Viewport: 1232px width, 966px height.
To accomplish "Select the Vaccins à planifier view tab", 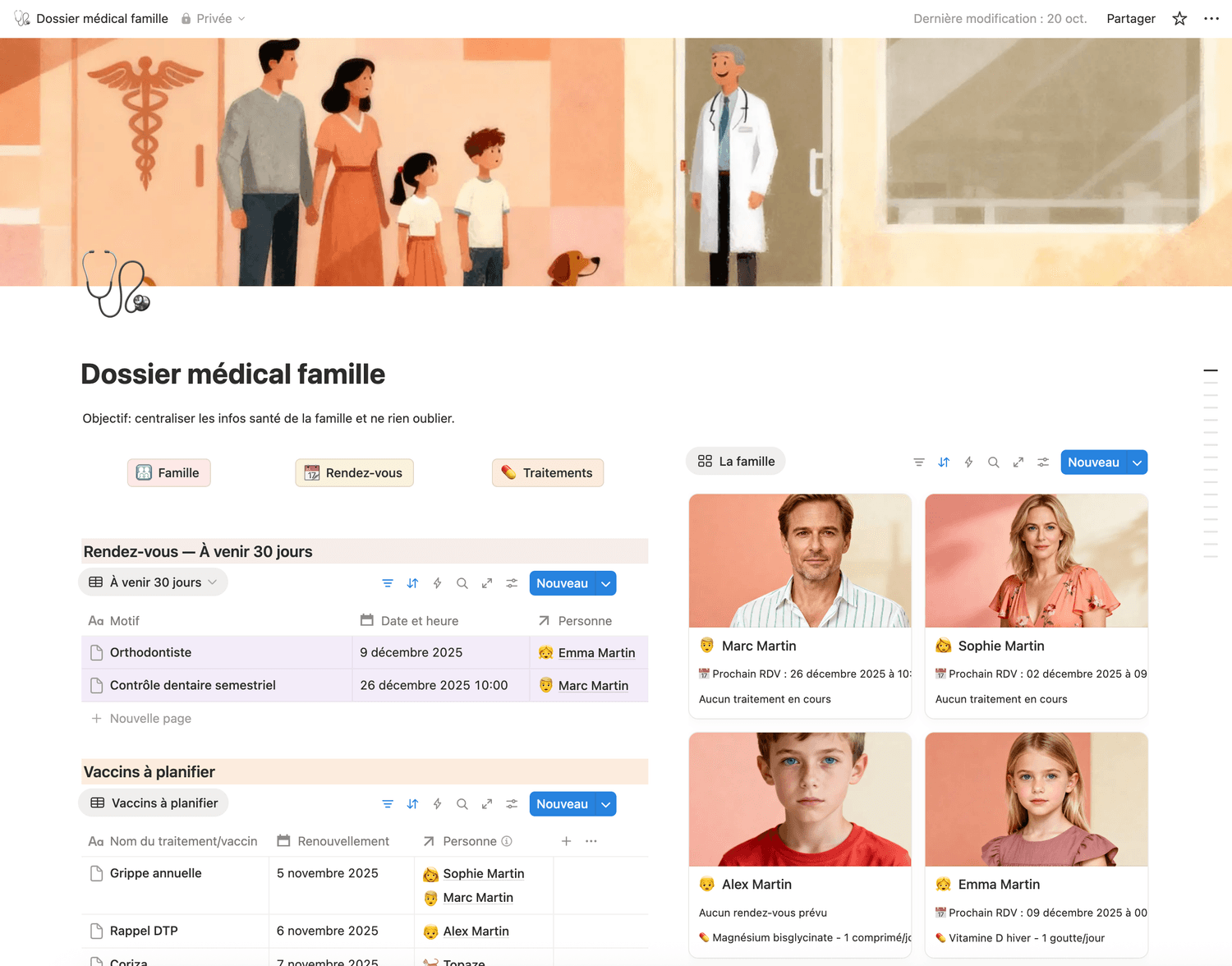I will click(154, 803).
